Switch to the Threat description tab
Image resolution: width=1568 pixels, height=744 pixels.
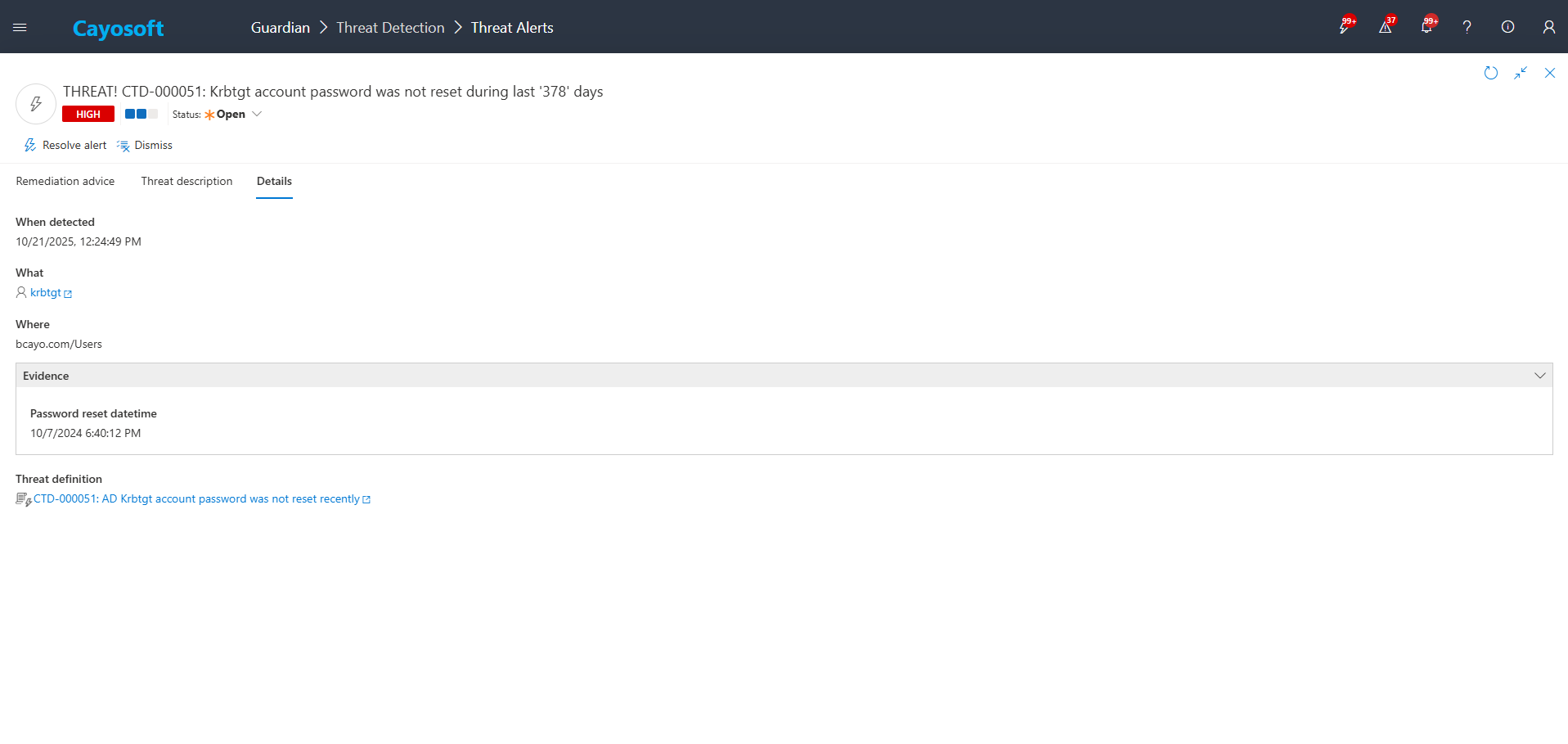[186, 182]
